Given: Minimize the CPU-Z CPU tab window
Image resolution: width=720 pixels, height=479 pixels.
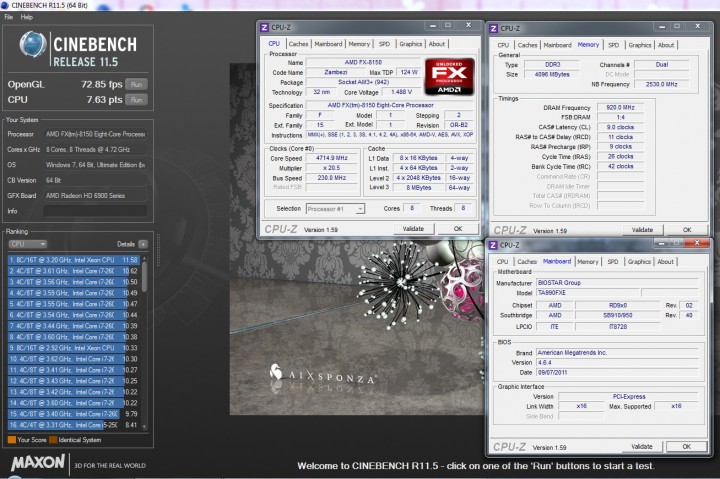Looking at the screenshot, I should click(x=433, y=26).
